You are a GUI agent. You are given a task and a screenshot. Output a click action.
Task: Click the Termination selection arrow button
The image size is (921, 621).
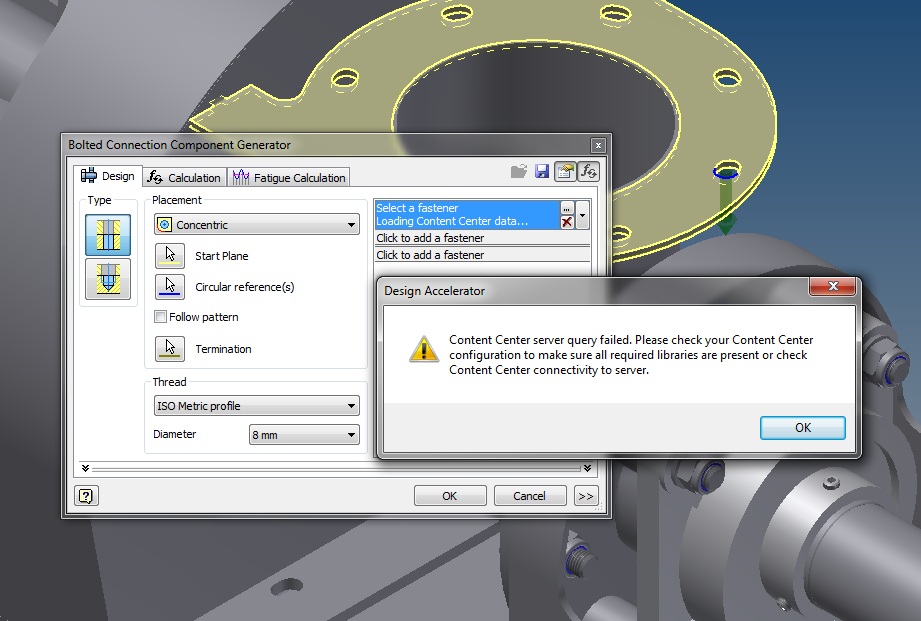click(x=170, y=348)
